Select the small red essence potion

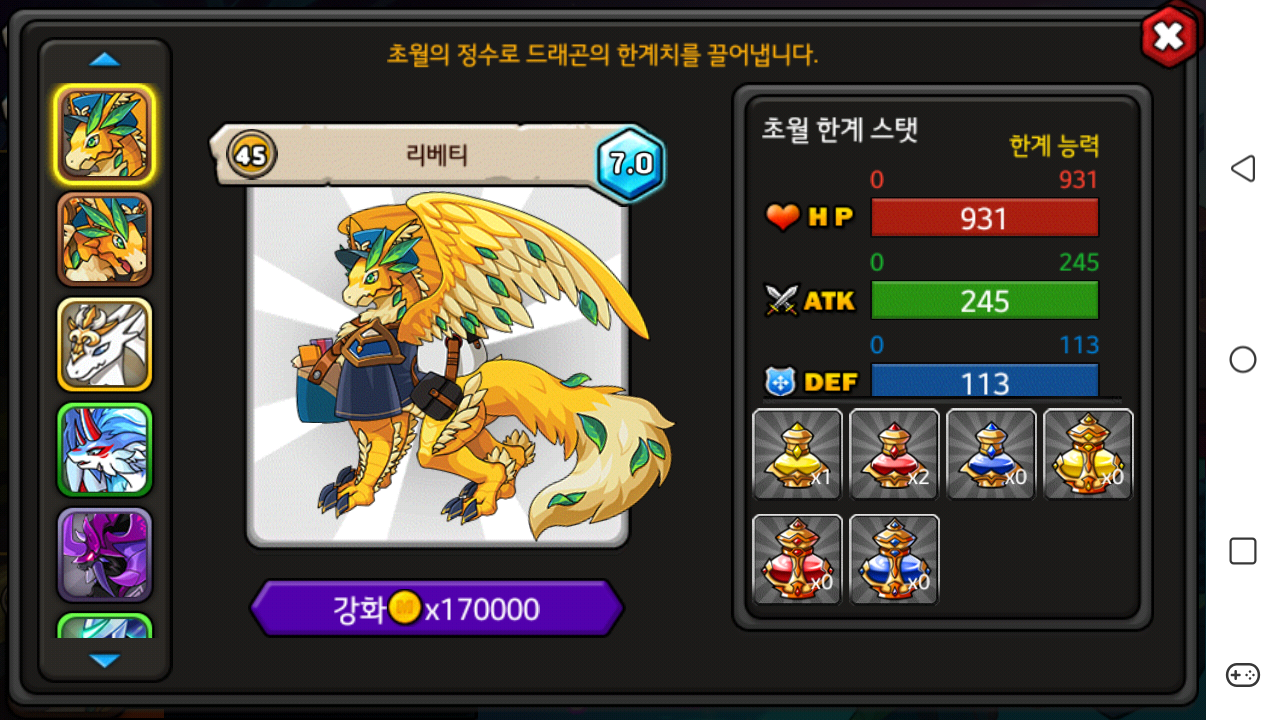[x=894, y=454]
